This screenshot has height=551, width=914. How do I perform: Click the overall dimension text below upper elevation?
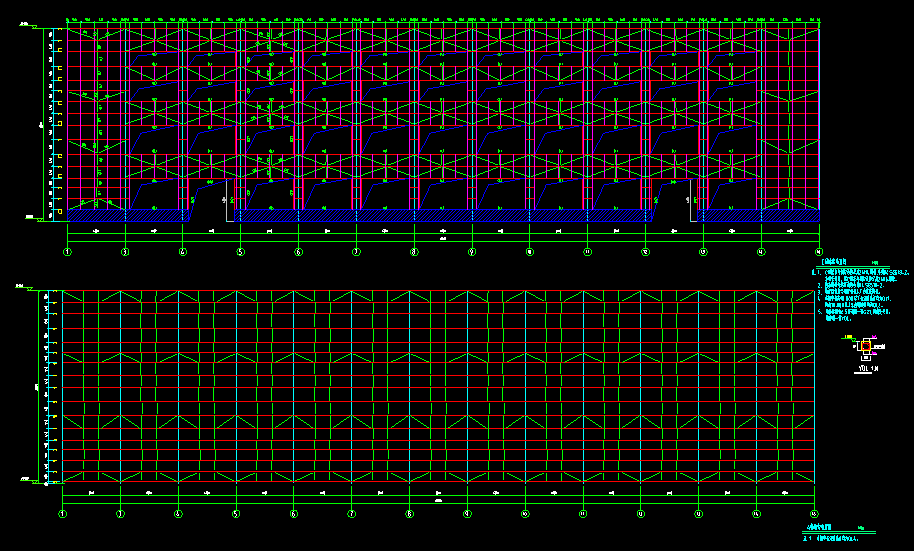point(443,238)
